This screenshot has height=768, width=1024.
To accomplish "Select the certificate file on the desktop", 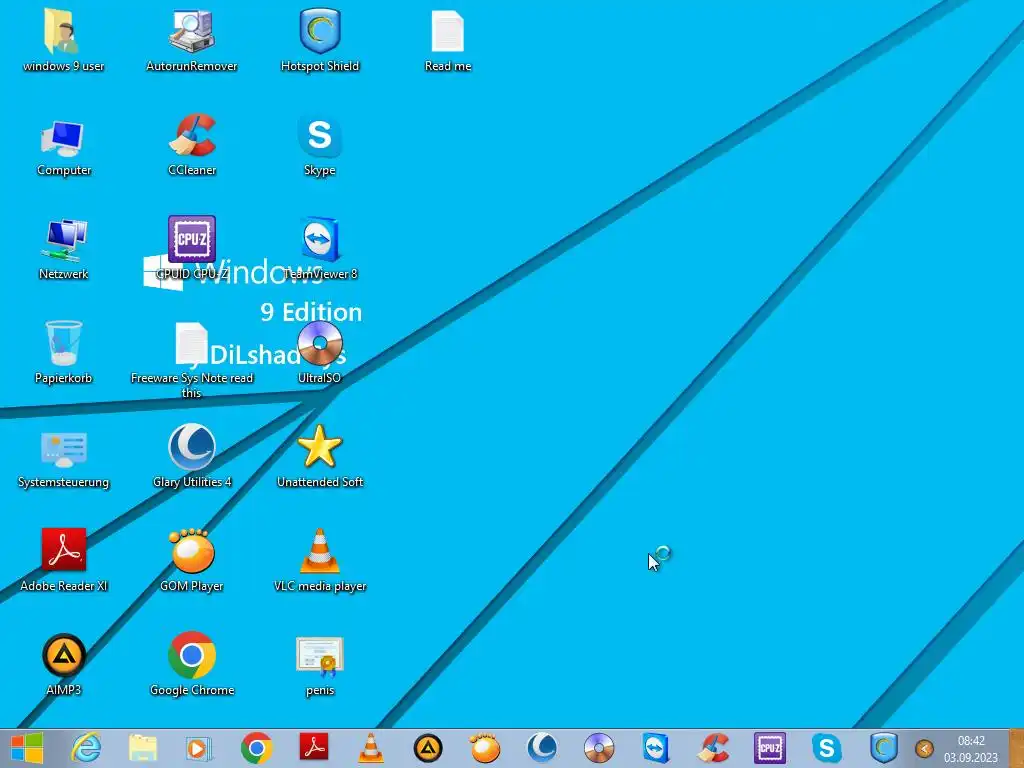I will [x=319, y=666].
